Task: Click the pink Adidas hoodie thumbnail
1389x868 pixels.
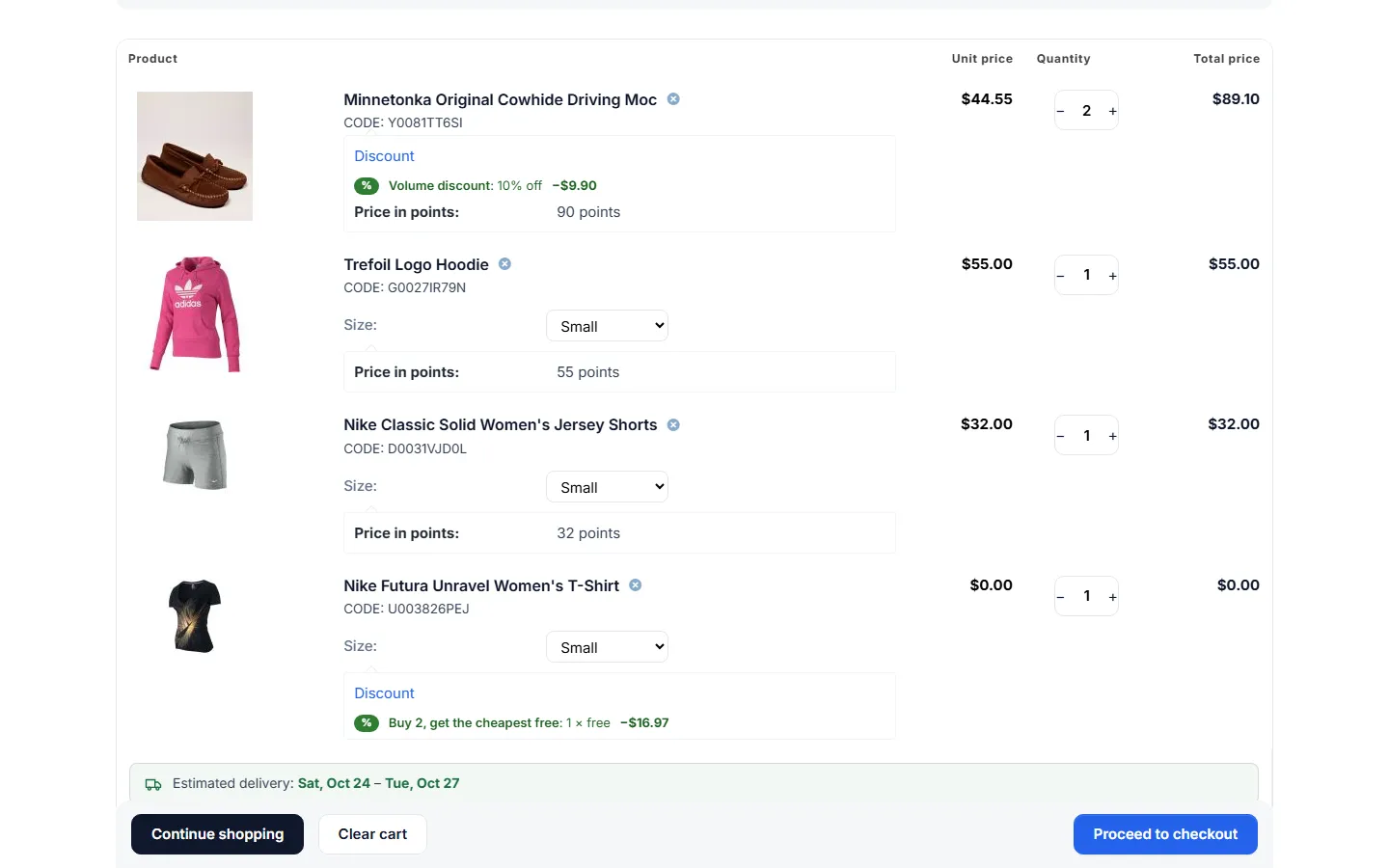Action: pos(195,314)
